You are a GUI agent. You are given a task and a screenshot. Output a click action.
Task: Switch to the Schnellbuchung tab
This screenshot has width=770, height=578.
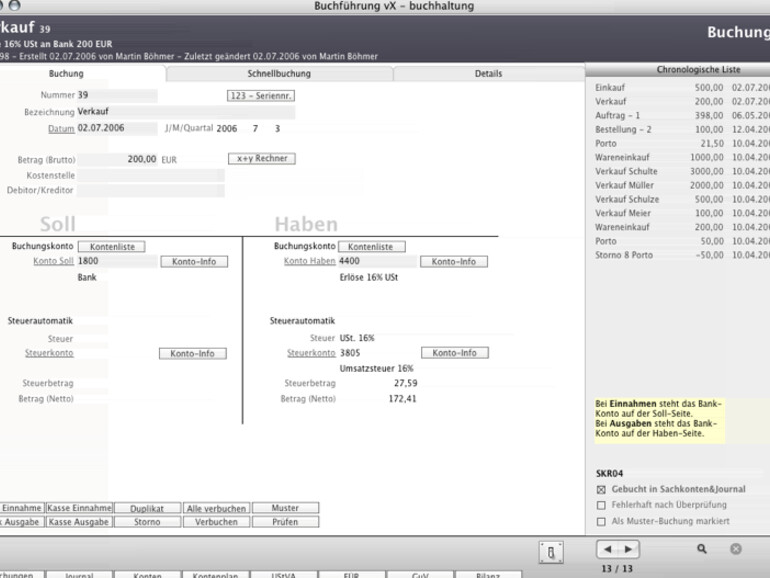(279, 74)
